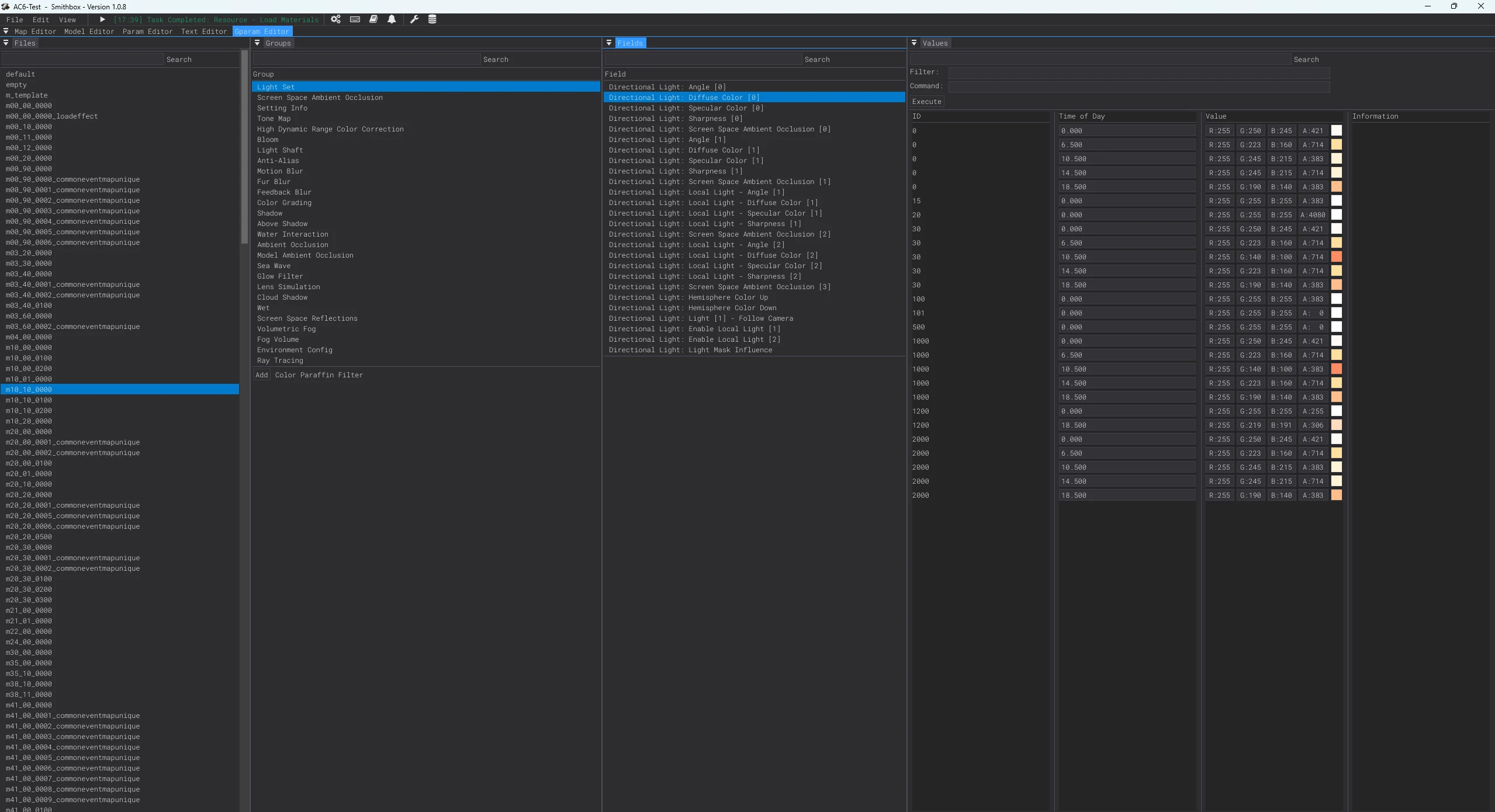Click the first row's color swatch

1337,131
